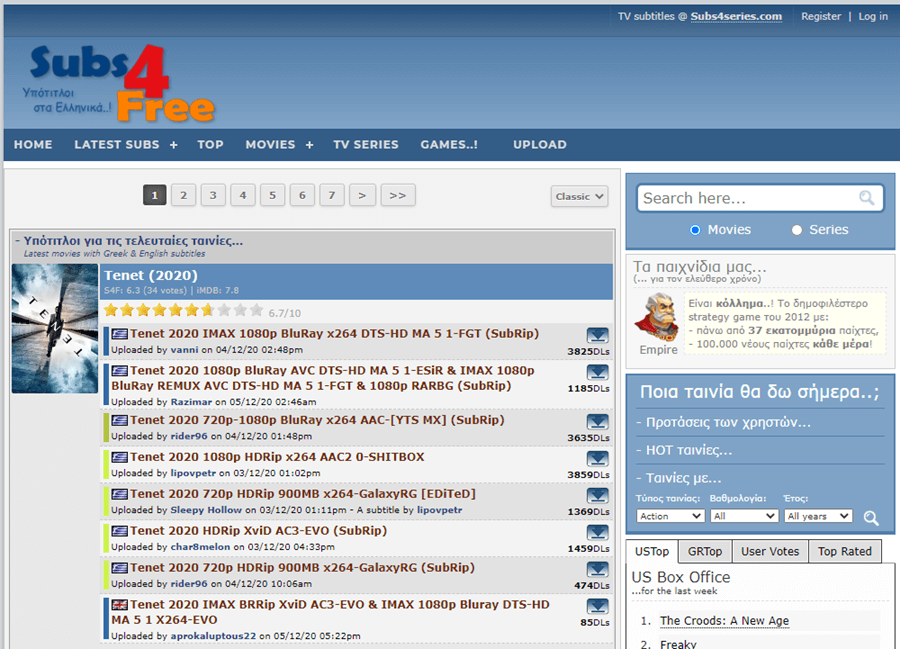Select the Movies search radio button
This screenshot has width=900, height=649.
coord(695,230)
